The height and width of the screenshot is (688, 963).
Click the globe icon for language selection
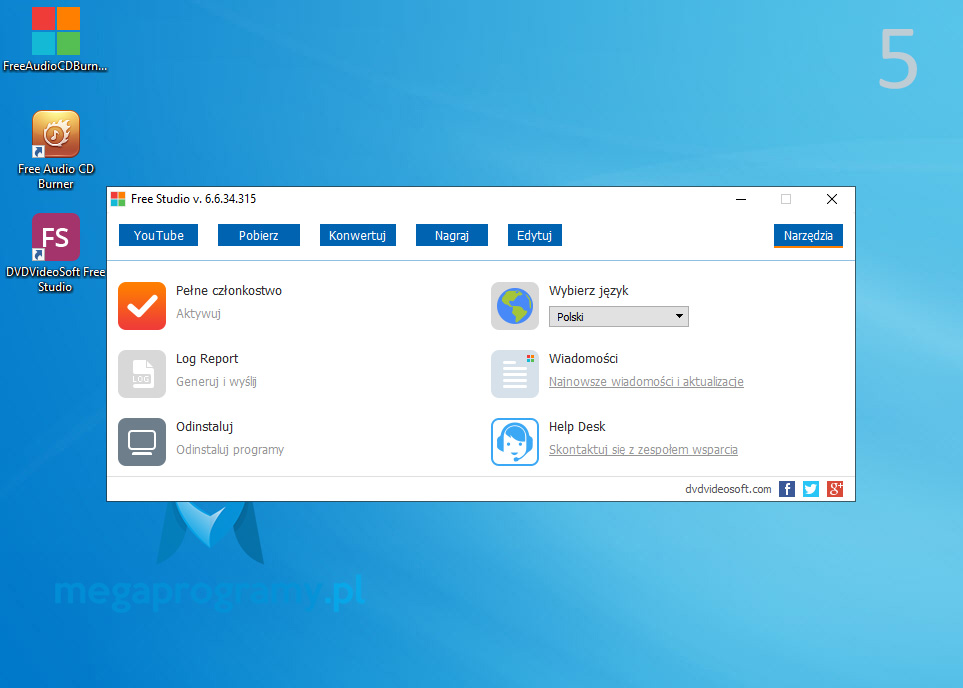(x=515, y=306)
